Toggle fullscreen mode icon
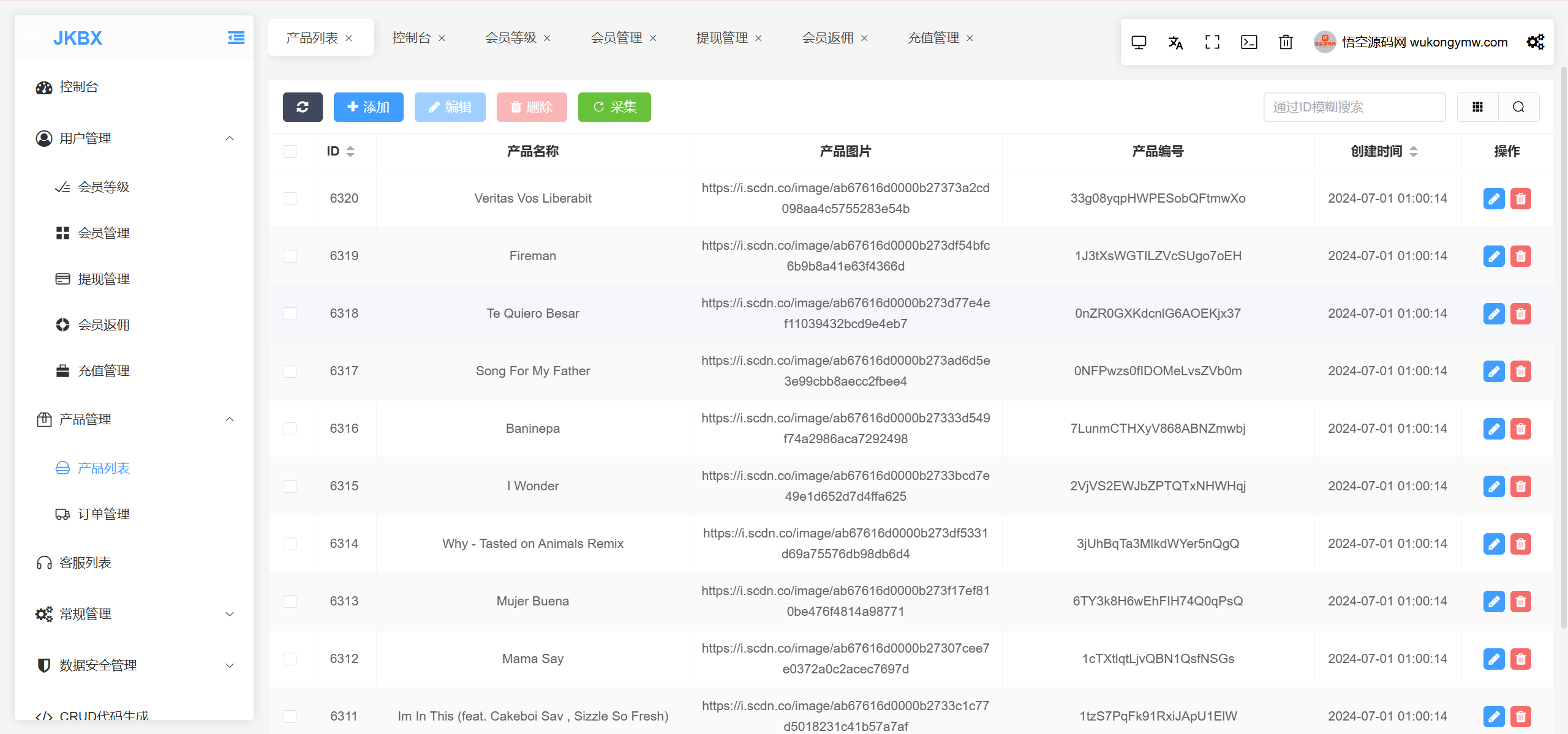The height and width of the screenshot is (734, 1568). click(x=1212, y=42)
